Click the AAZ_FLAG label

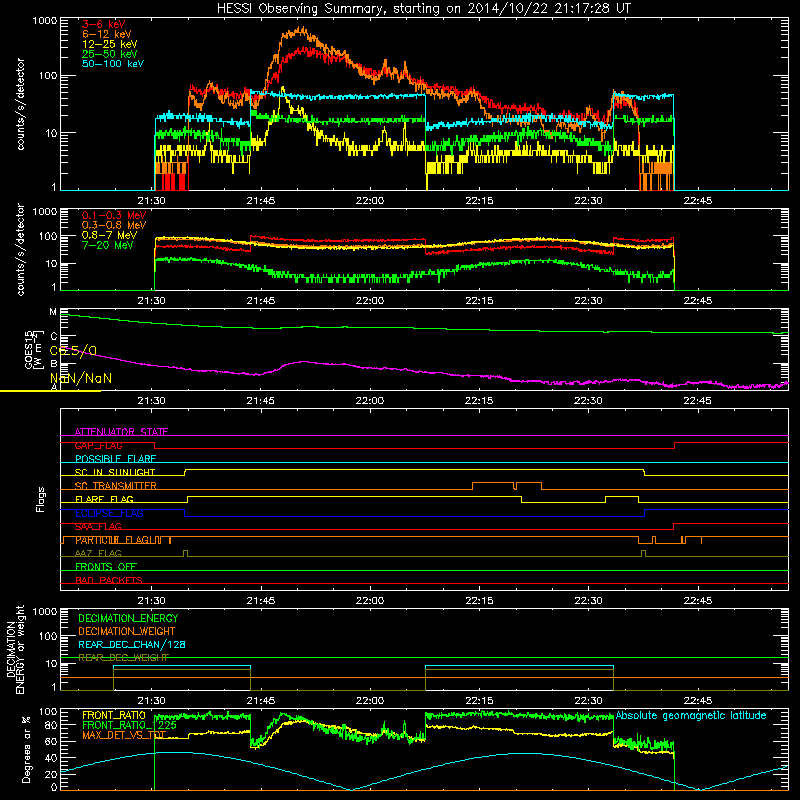point(98,553)
